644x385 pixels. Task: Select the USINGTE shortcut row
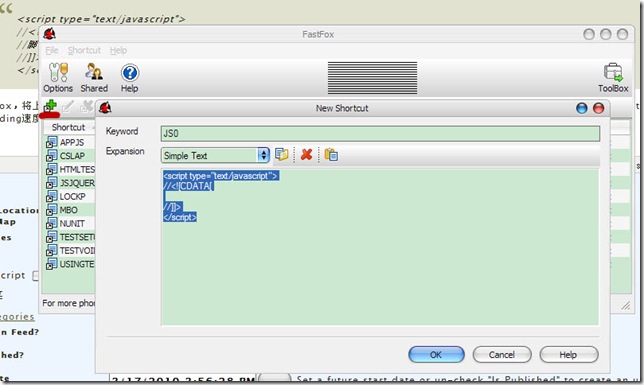[x=70, y=264]
